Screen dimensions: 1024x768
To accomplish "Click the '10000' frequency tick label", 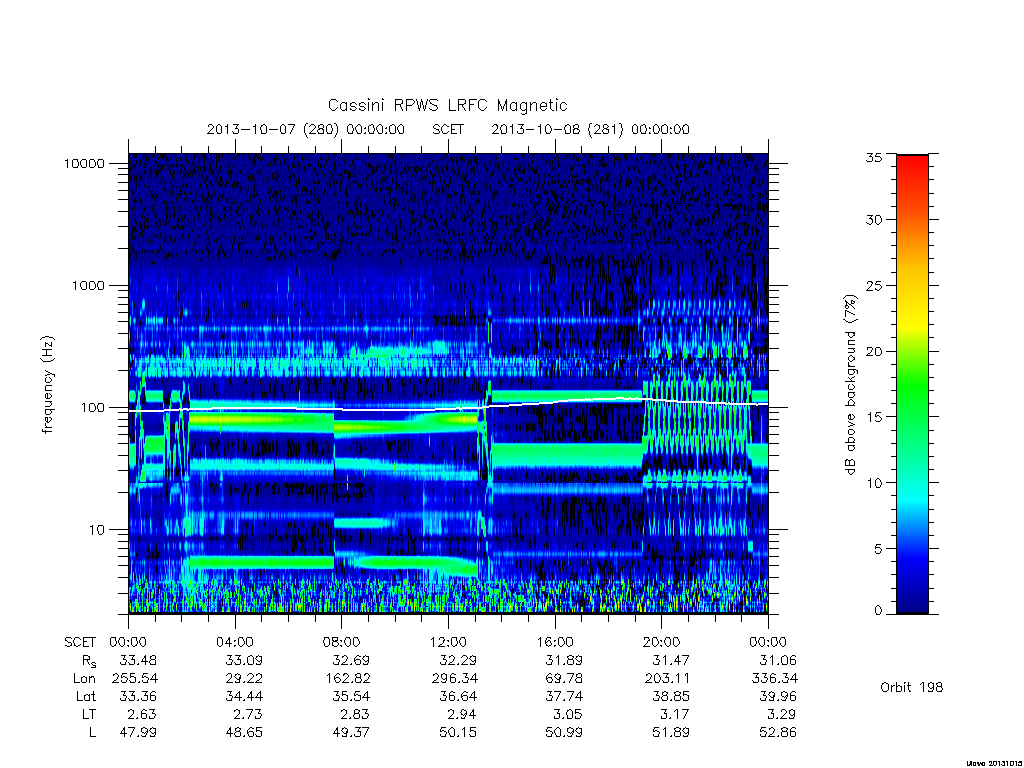I will coord(84,163).
